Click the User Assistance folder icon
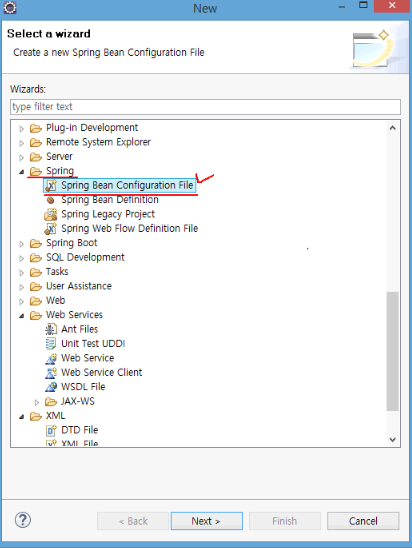412x548 pixels. 36,287
